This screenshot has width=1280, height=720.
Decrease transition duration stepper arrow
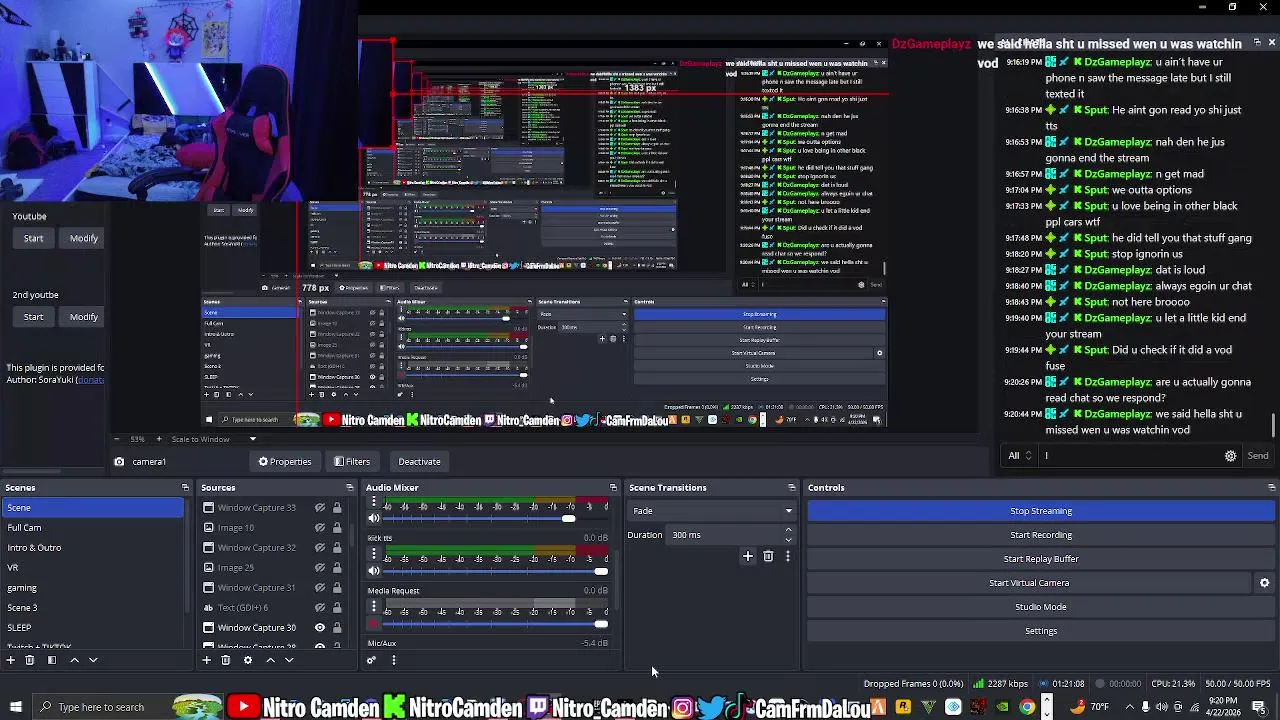point(789,540)
